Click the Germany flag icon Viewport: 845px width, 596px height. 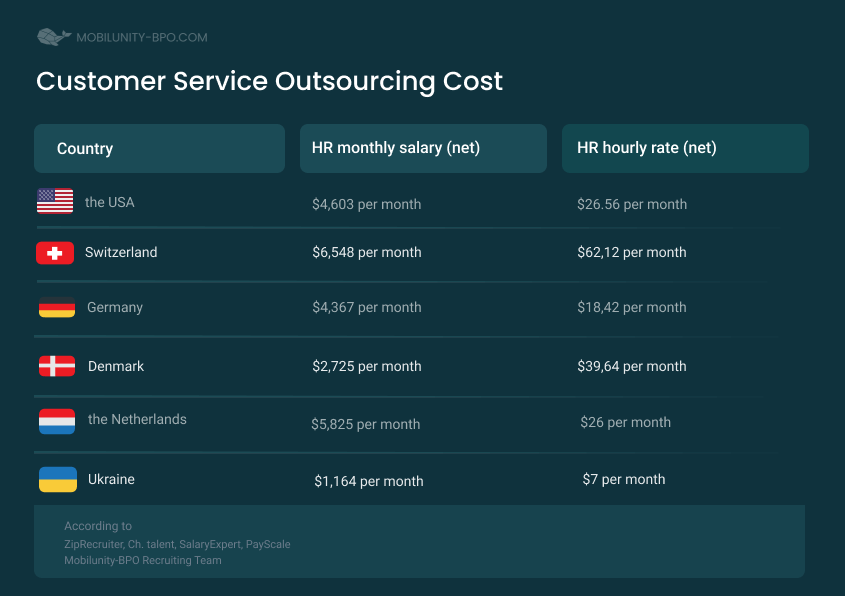57,307
